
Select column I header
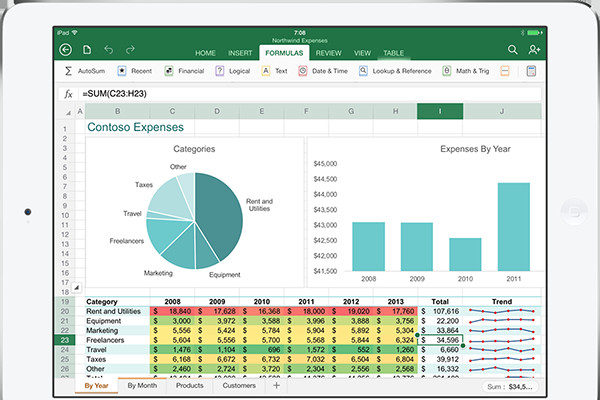click(440, 111)
